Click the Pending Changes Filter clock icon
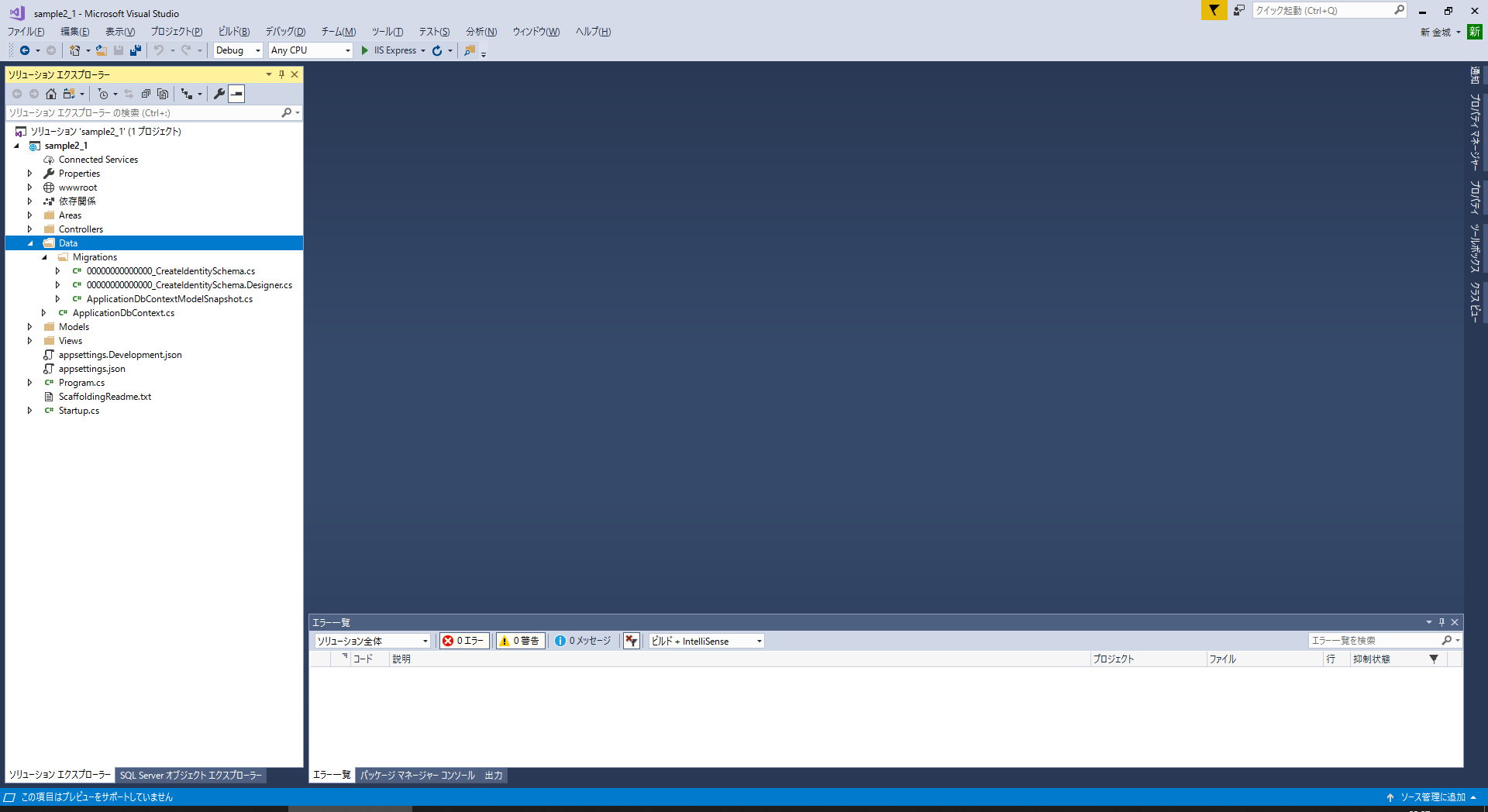Viewport: 1488px width, 812px height. coord(103,94)
